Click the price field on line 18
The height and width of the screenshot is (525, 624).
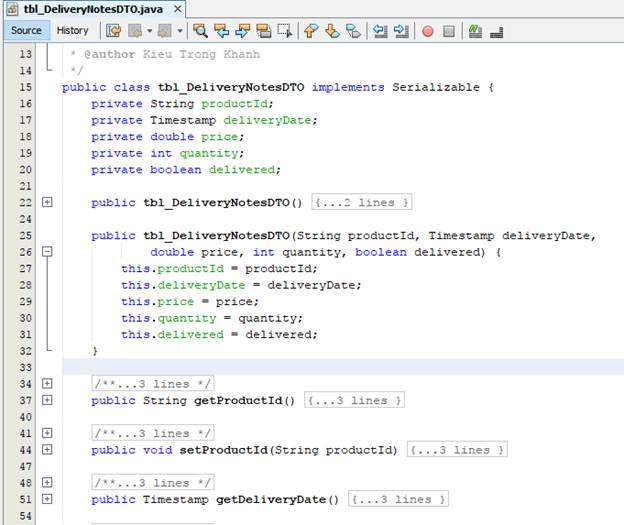(219, 137)
